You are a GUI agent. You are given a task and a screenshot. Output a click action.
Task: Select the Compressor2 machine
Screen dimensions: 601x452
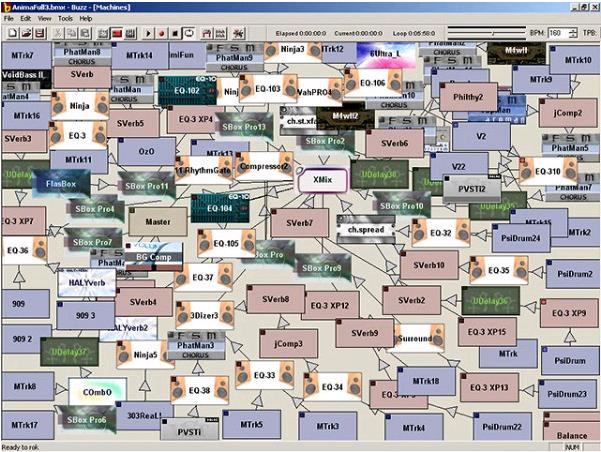262,166
